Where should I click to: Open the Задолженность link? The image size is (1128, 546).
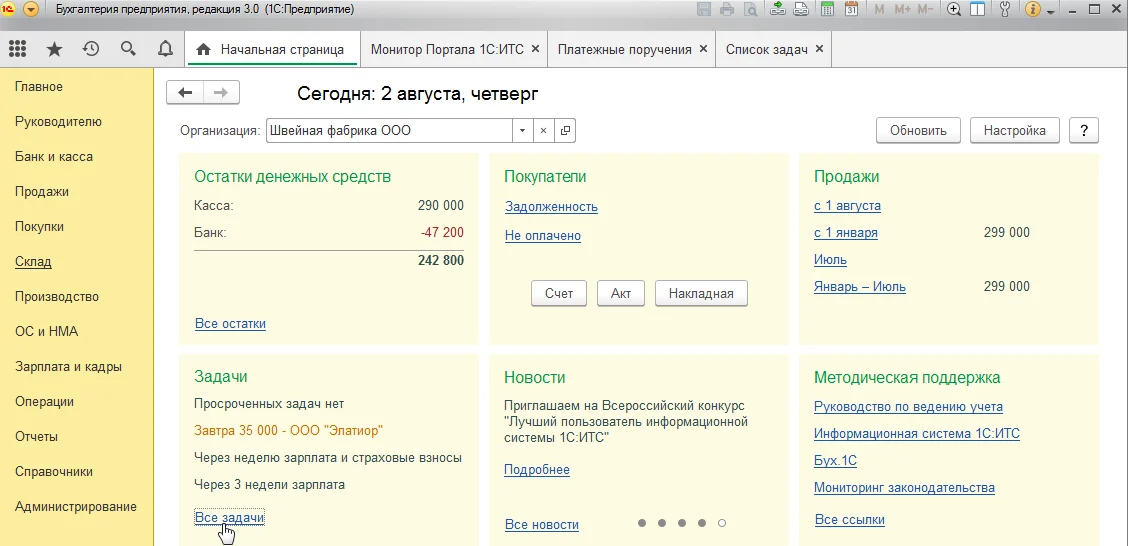pyautogui.click(x=551, y=207)
